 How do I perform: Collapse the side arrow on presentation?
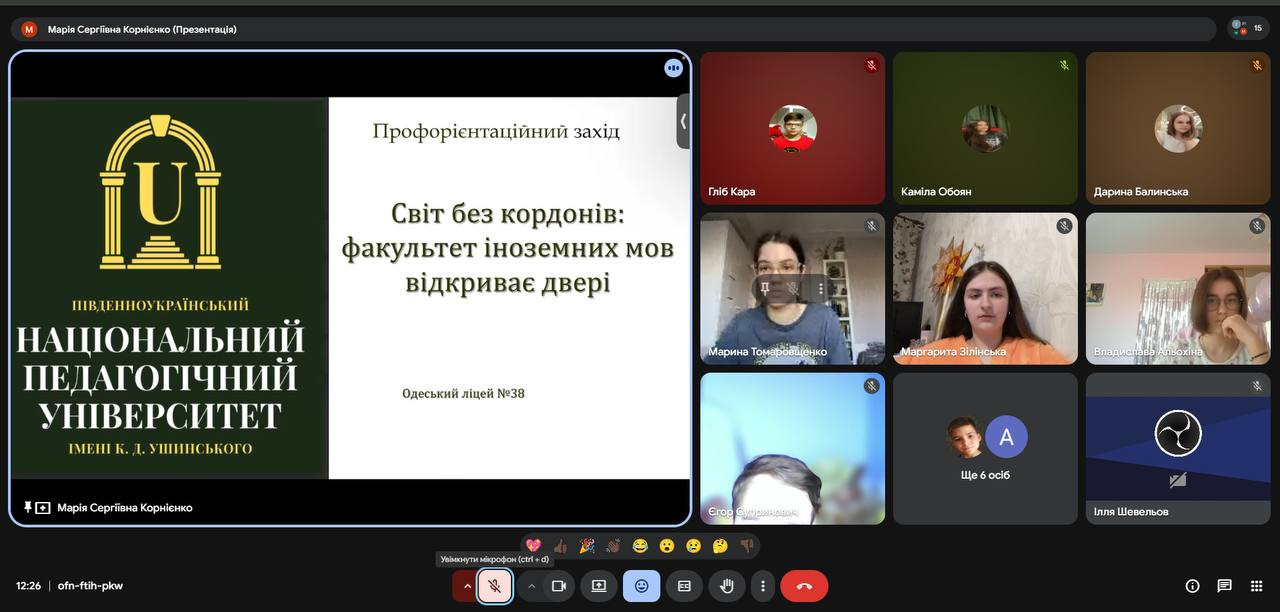(683, 121)
